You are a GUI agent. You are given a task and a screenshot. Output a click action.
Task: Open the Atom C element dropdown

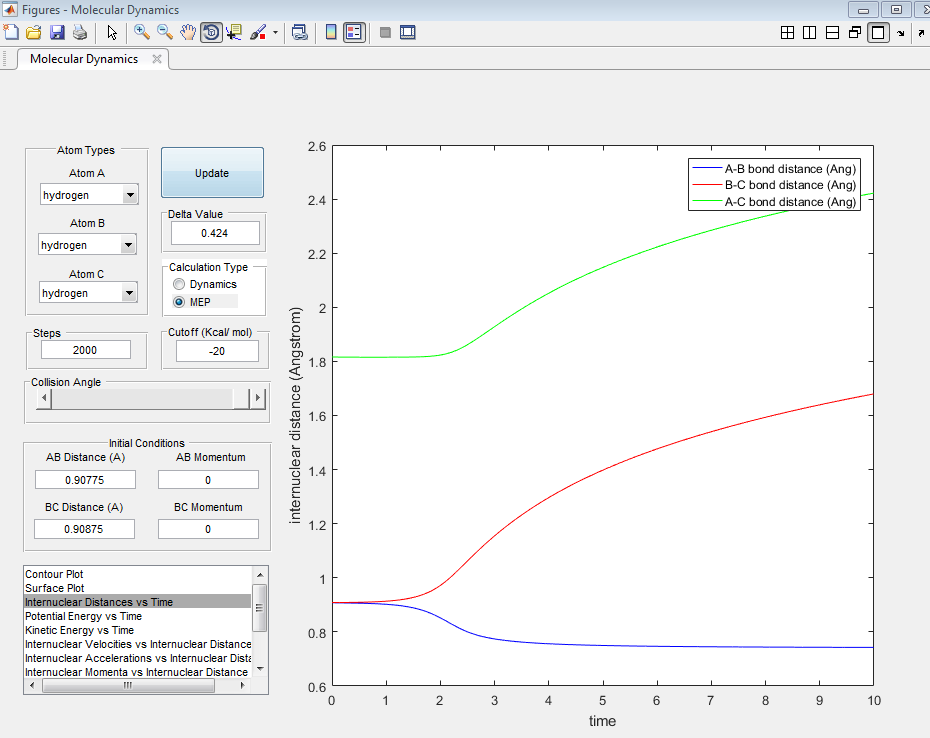[x=129, y=293]
